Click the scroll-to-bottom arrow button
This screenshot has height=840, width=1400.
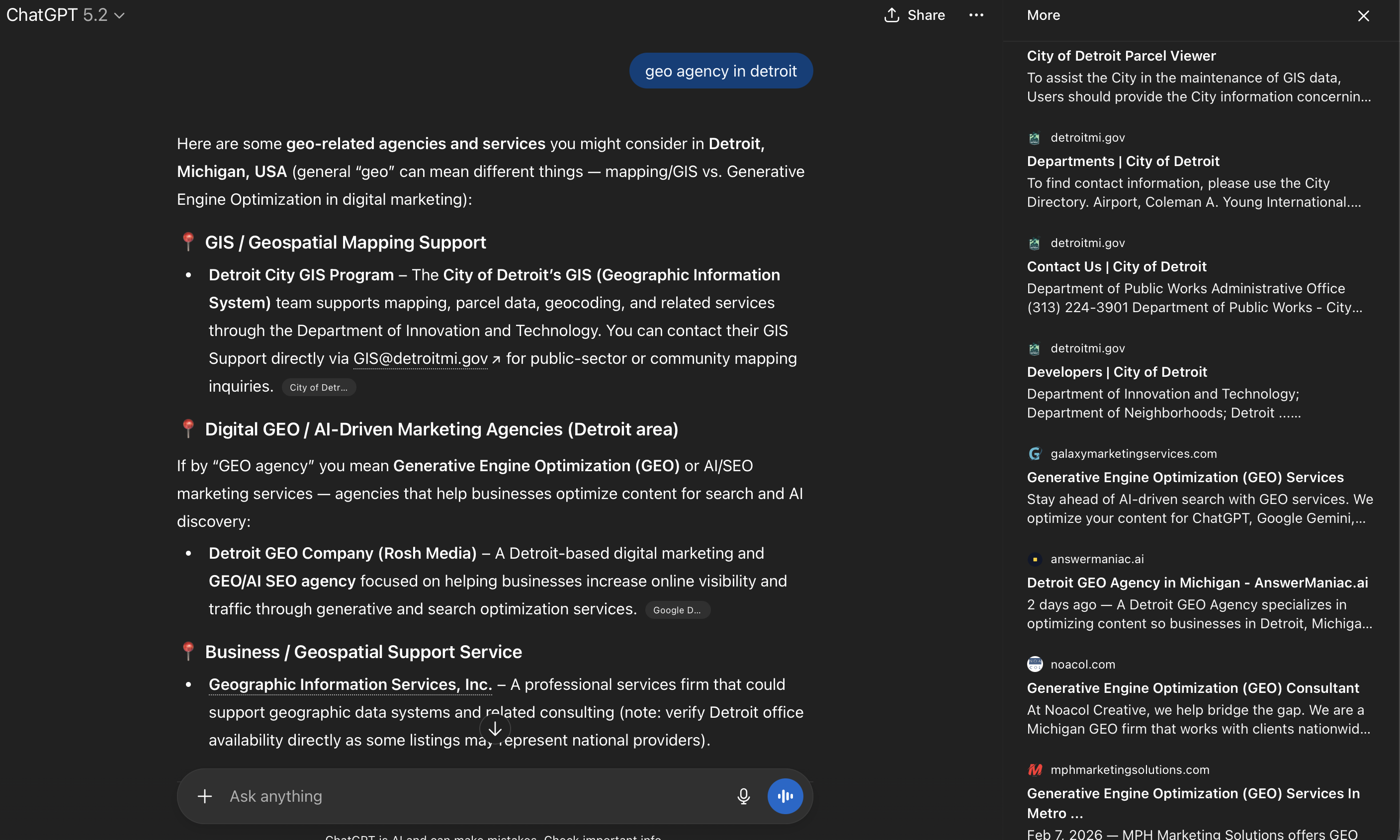[x=495, y=729]
